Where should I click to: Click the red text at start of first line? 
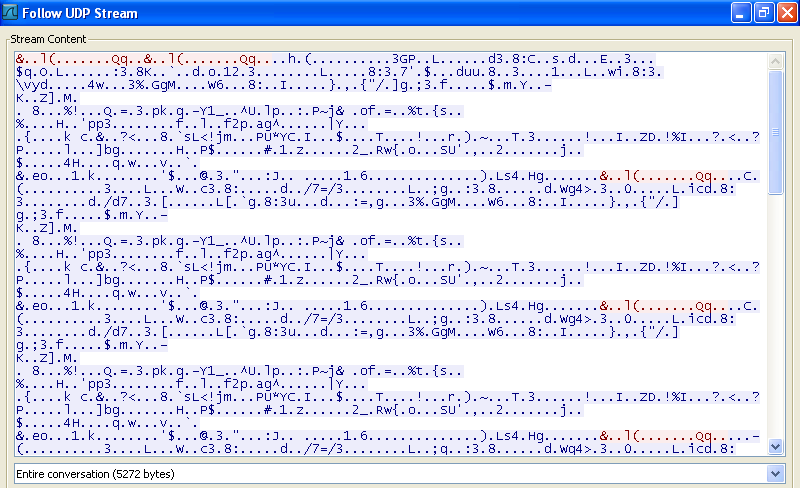pyautogui.click(x=80, y=59)
